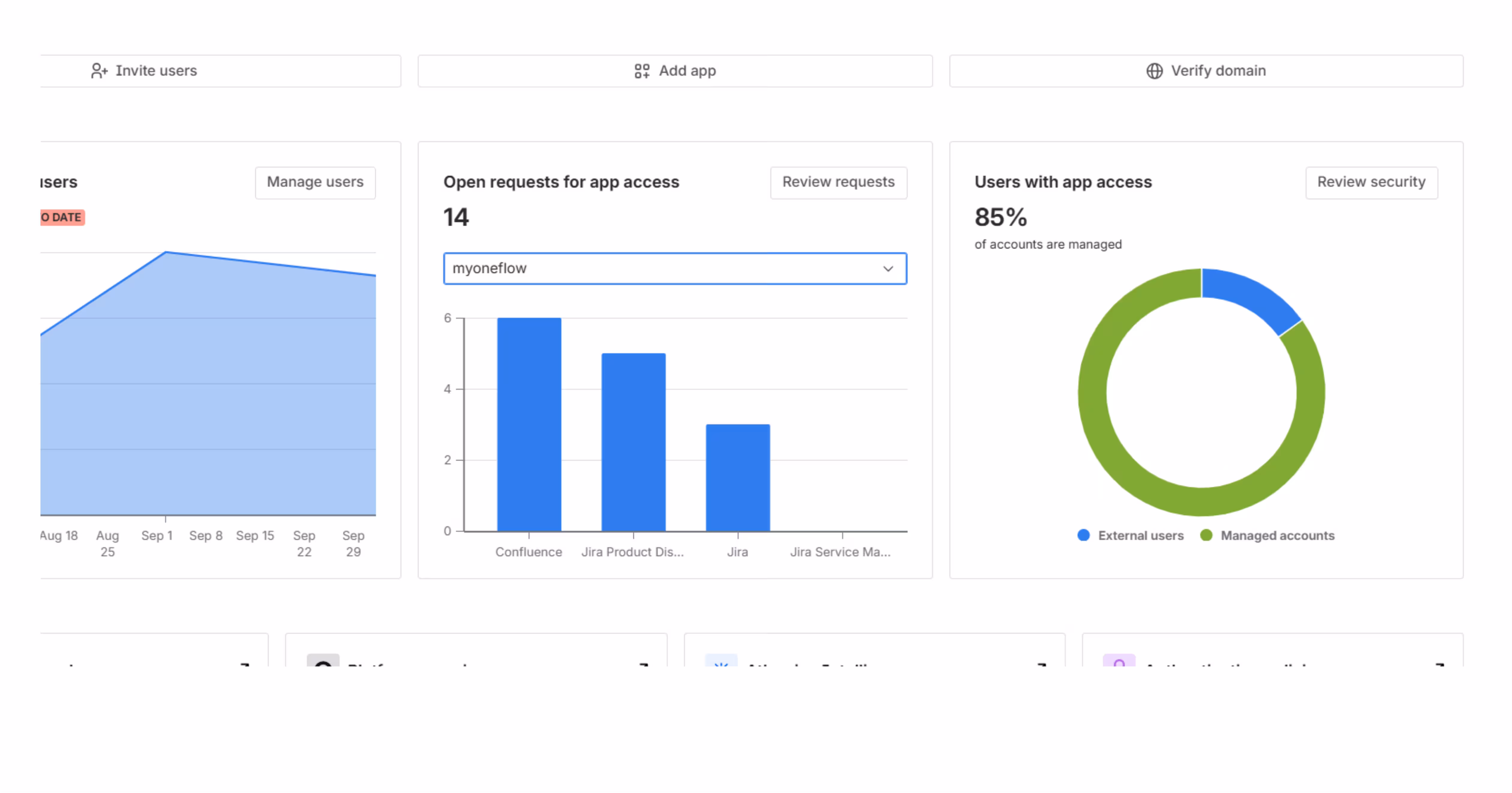This screenshot has height=793, width=1512.
Task: Click the Add app grid-plus icon
Action: (x=641, y=71)
